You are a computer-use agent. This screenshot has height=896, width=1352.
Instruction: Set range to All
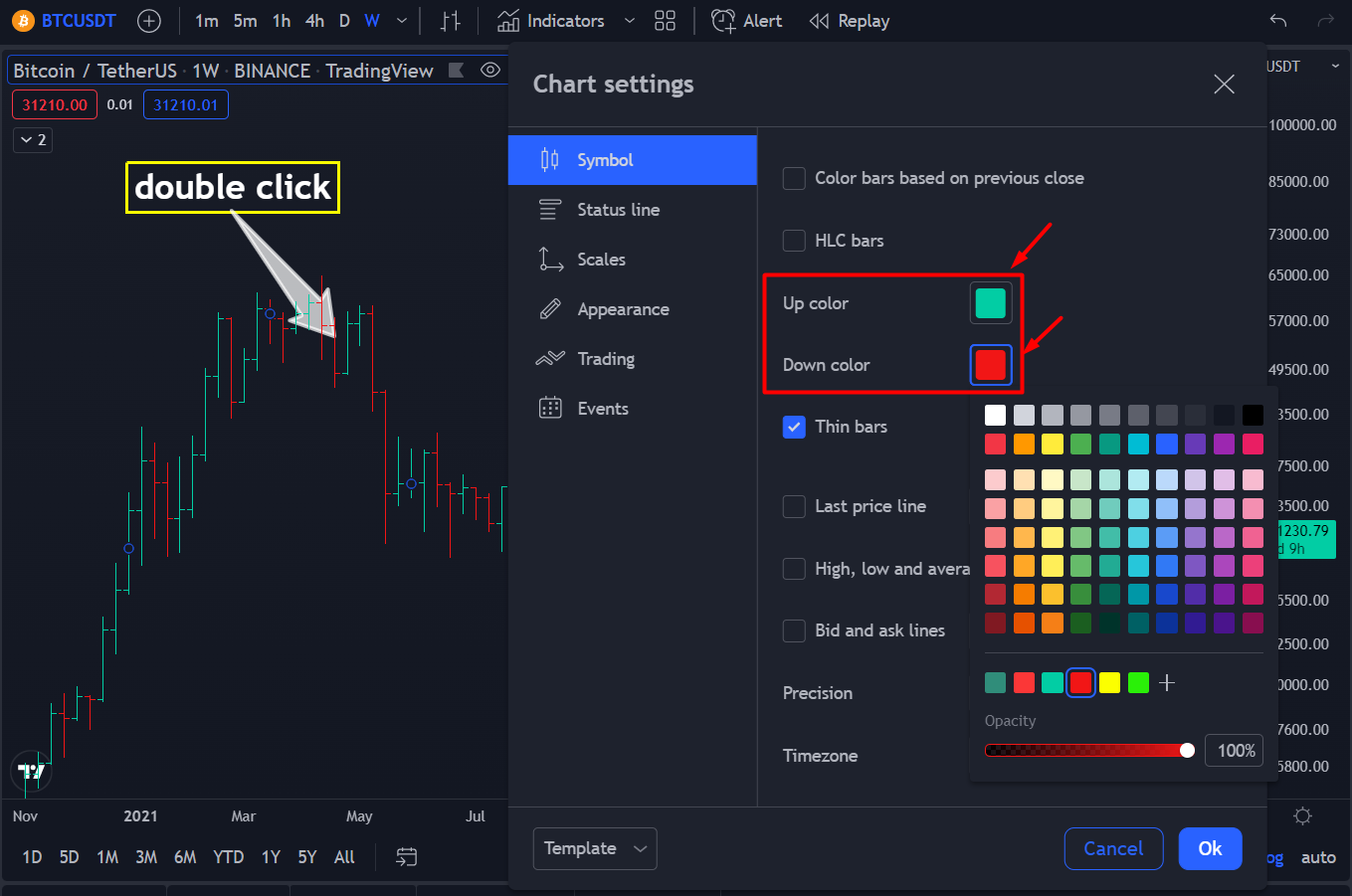pos(344,856)
